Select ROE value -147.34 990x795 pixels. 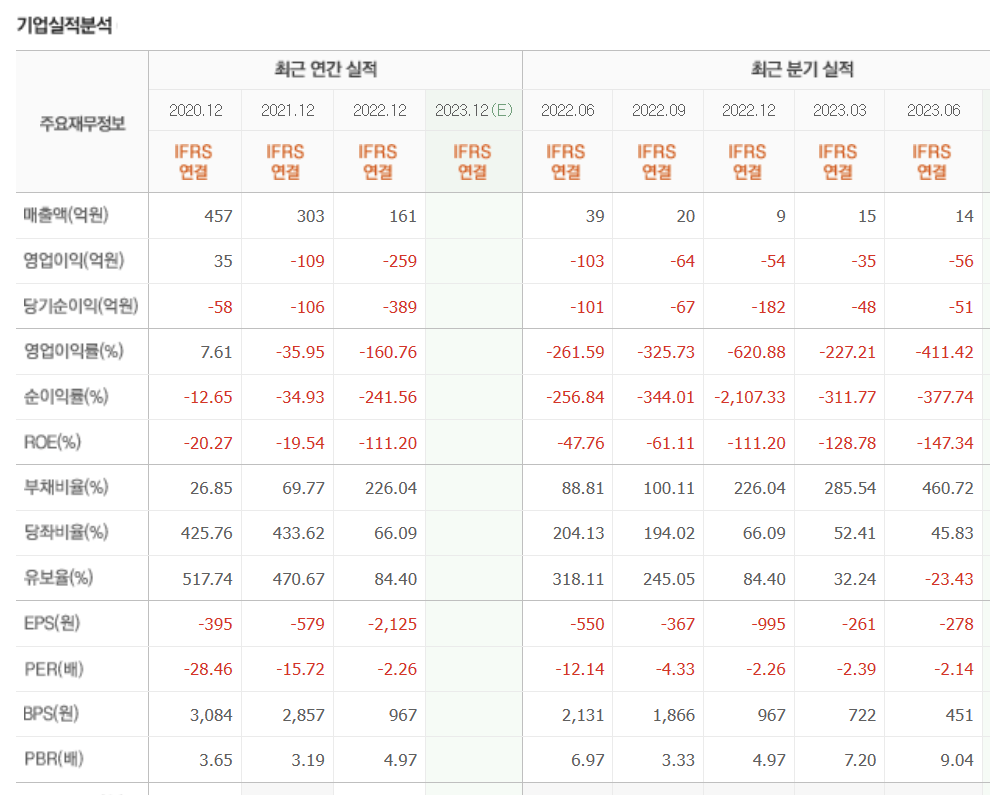945,443
